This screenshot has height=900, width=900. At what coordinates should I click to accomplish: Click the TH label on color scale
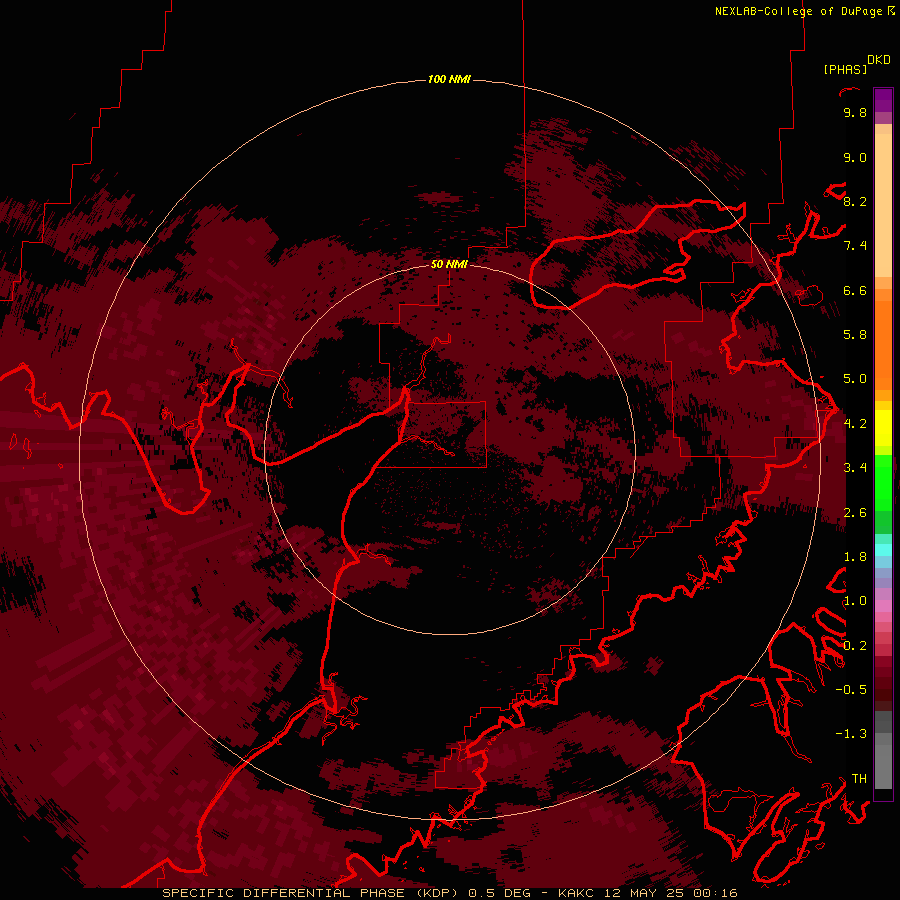click(x=859, y=779)
